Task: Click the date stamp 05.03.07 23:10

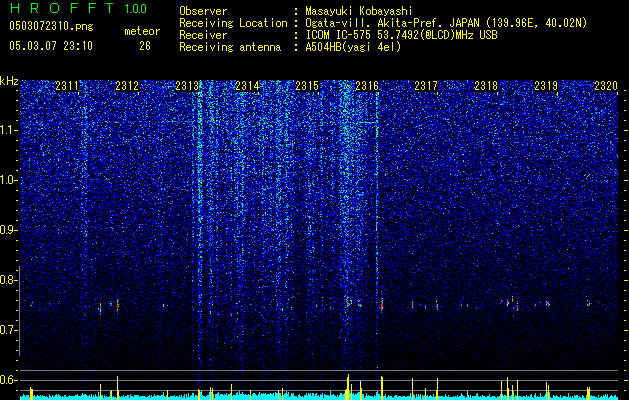Action: click(x=51, y=46)
